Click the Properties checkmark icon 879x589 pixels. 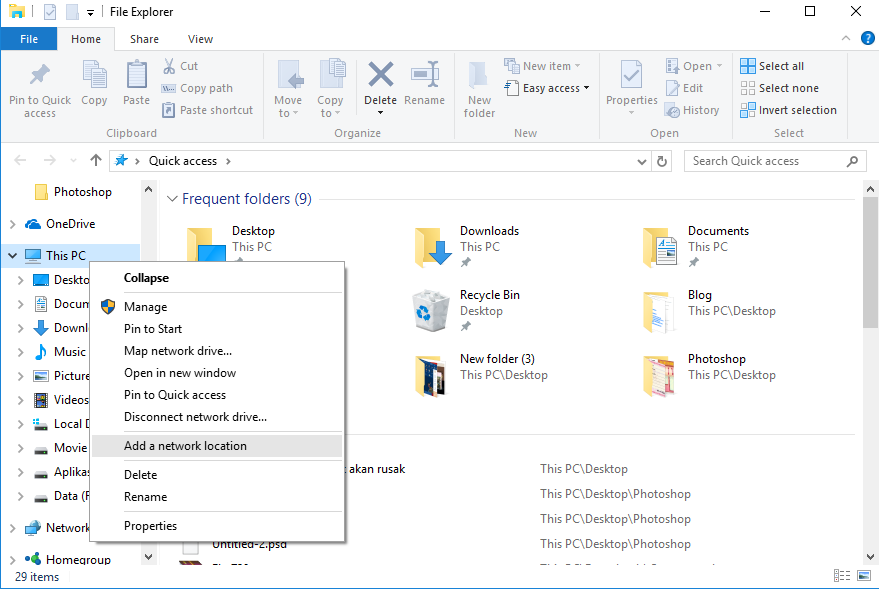631,75
